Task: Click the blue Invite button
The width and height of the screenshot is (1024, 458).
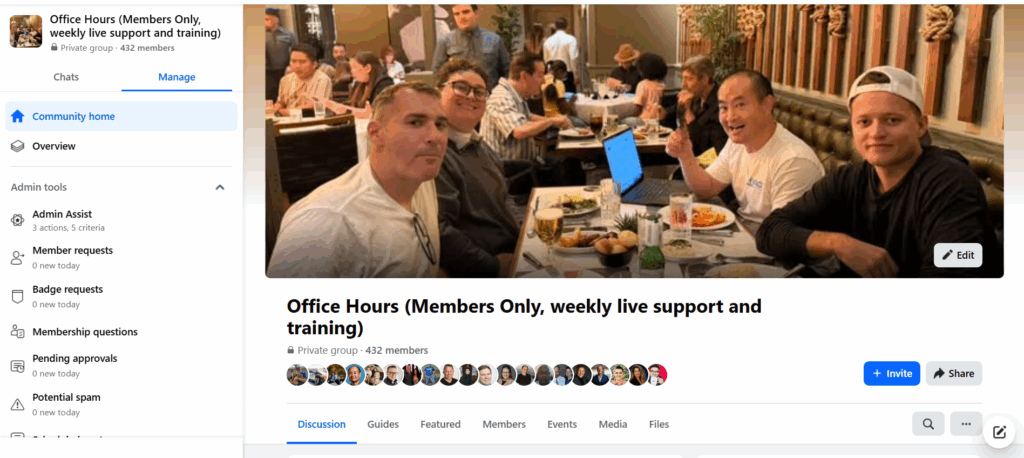Action: [891, 374]
